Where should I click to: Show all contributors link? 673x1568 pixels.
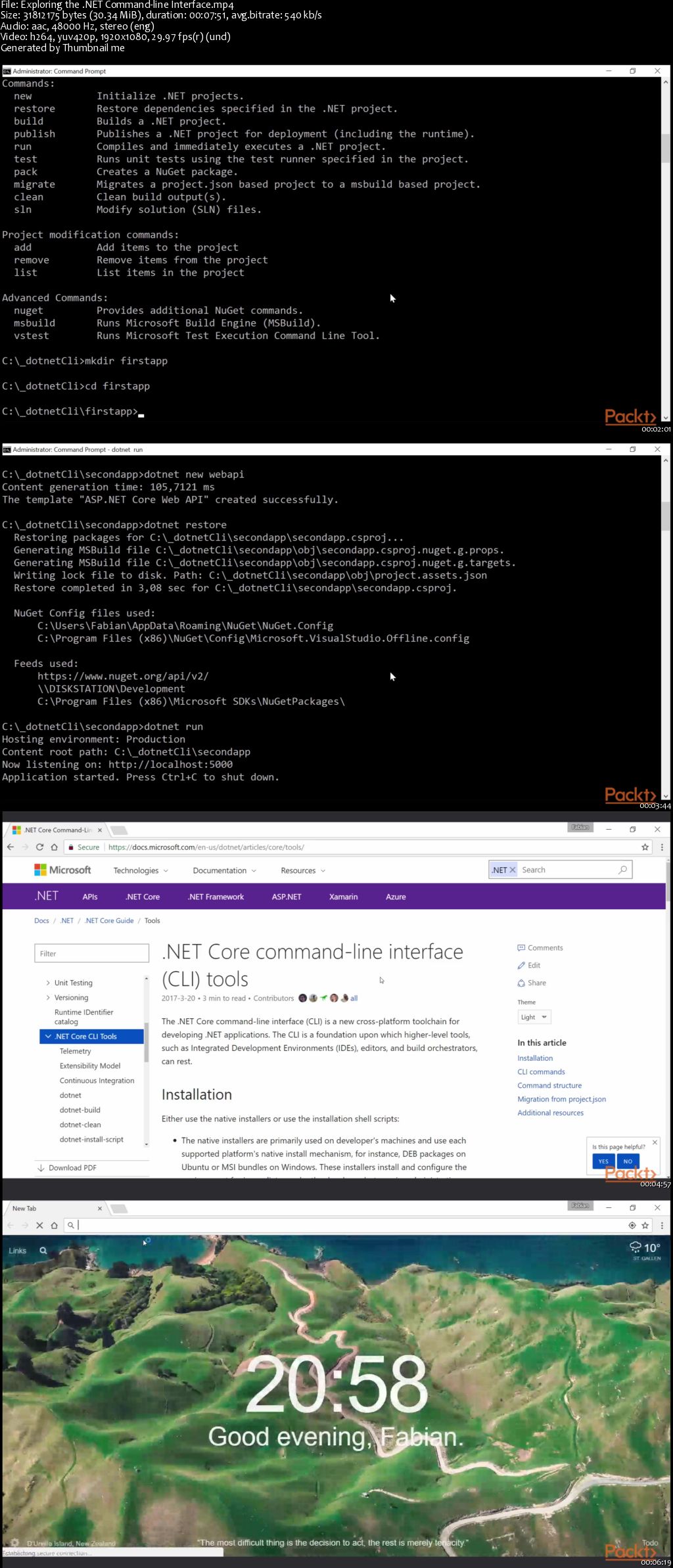click(354, 998)
